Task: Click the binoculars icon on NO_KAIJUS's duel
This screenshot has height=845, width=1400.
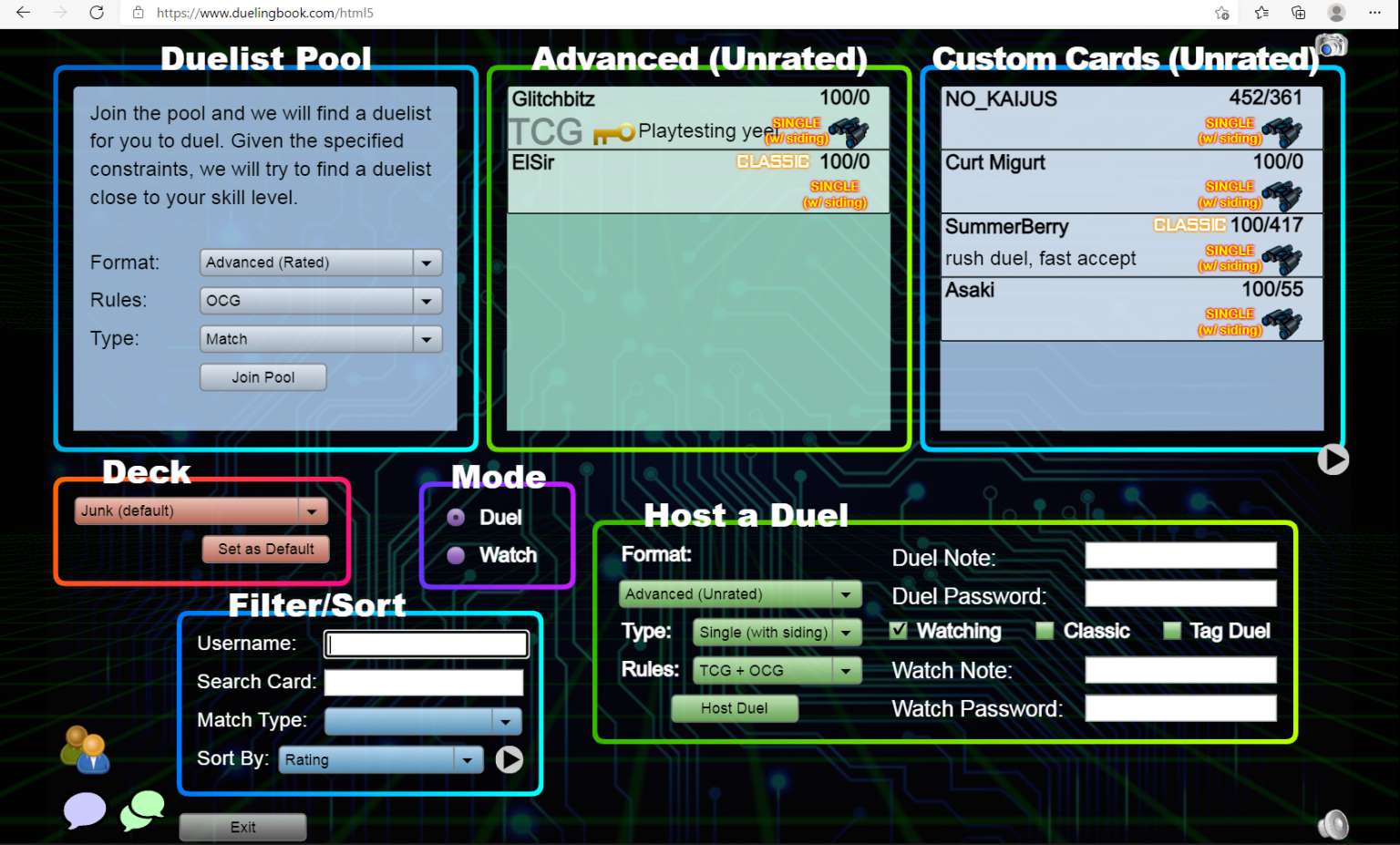Action: 1282,133
